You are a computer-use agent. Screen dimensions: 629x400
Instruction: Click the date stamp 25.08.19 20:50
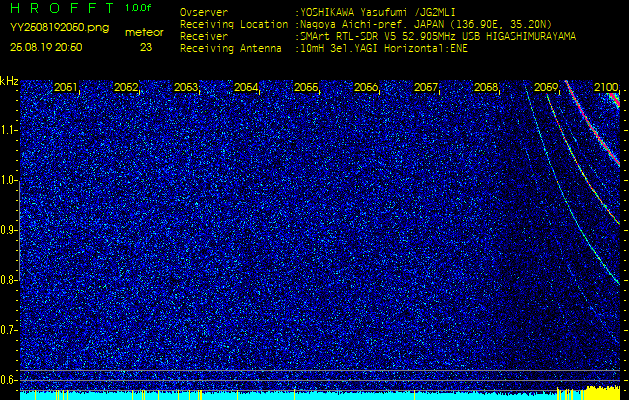(46, 47)
